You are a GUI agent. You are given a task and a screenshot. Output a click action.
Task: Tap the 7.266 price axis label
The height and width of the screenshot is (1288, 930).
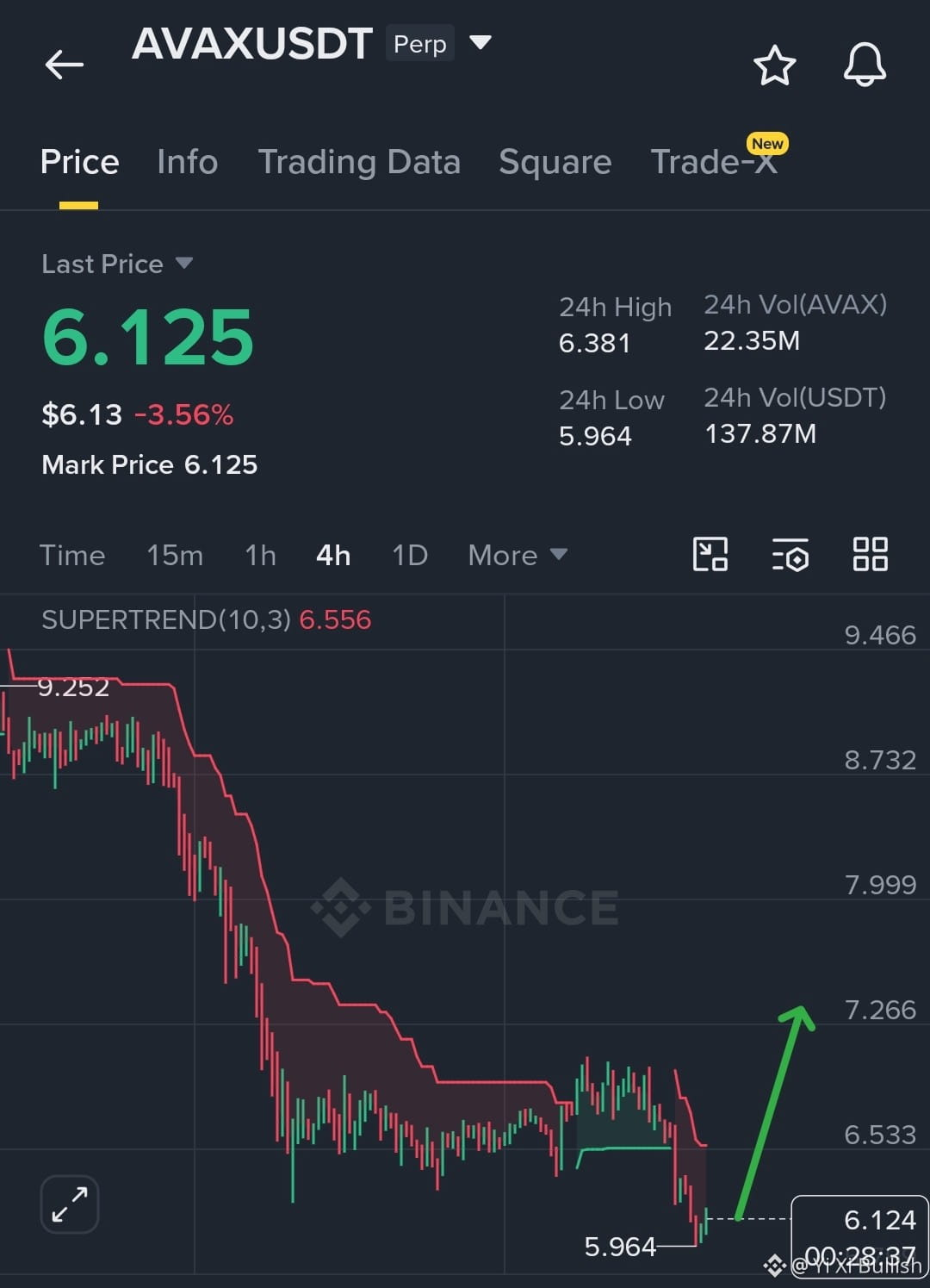[880, 1010]
